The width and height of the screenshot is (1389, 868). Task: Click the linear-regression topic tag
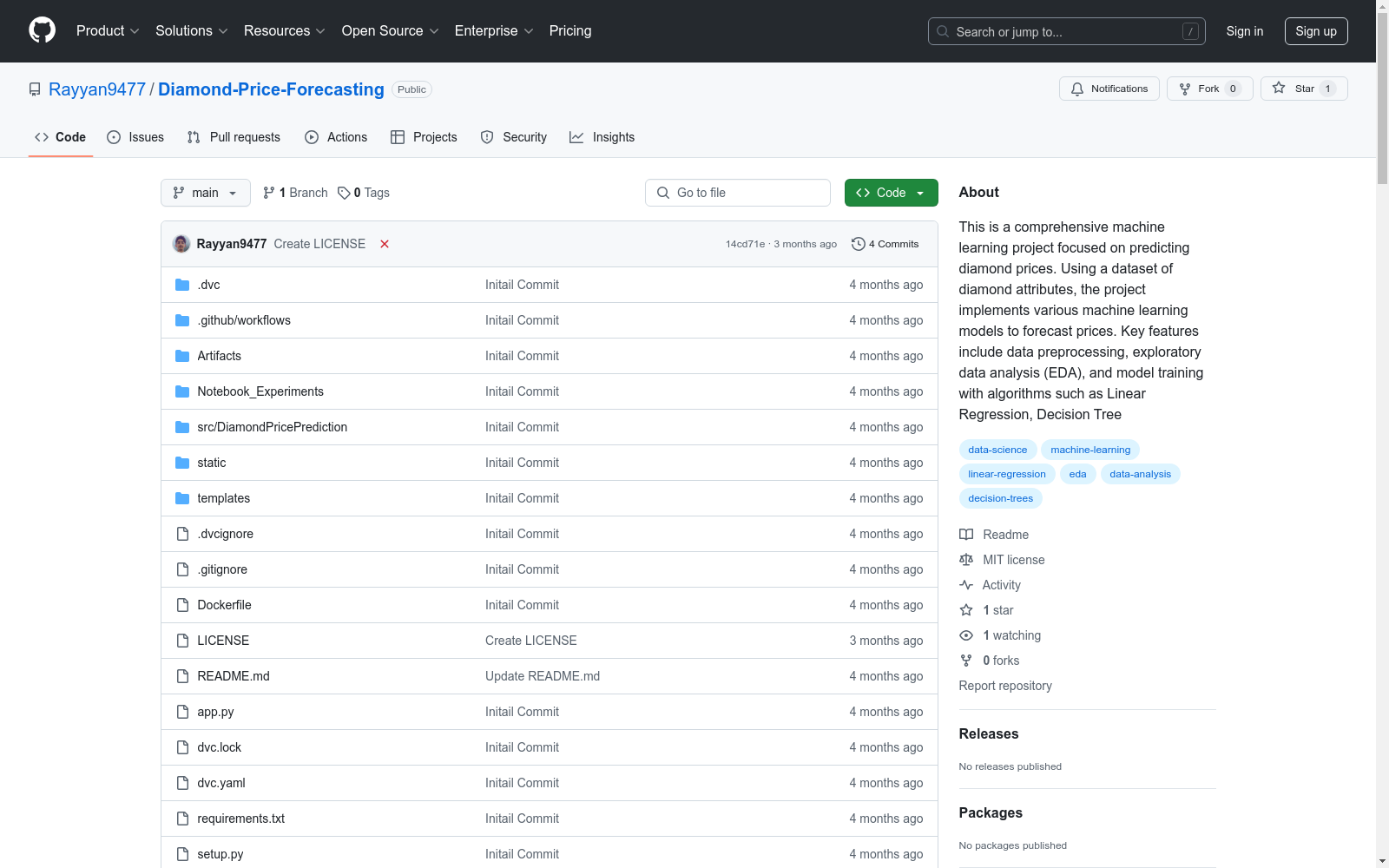(x=1007, y=474)
